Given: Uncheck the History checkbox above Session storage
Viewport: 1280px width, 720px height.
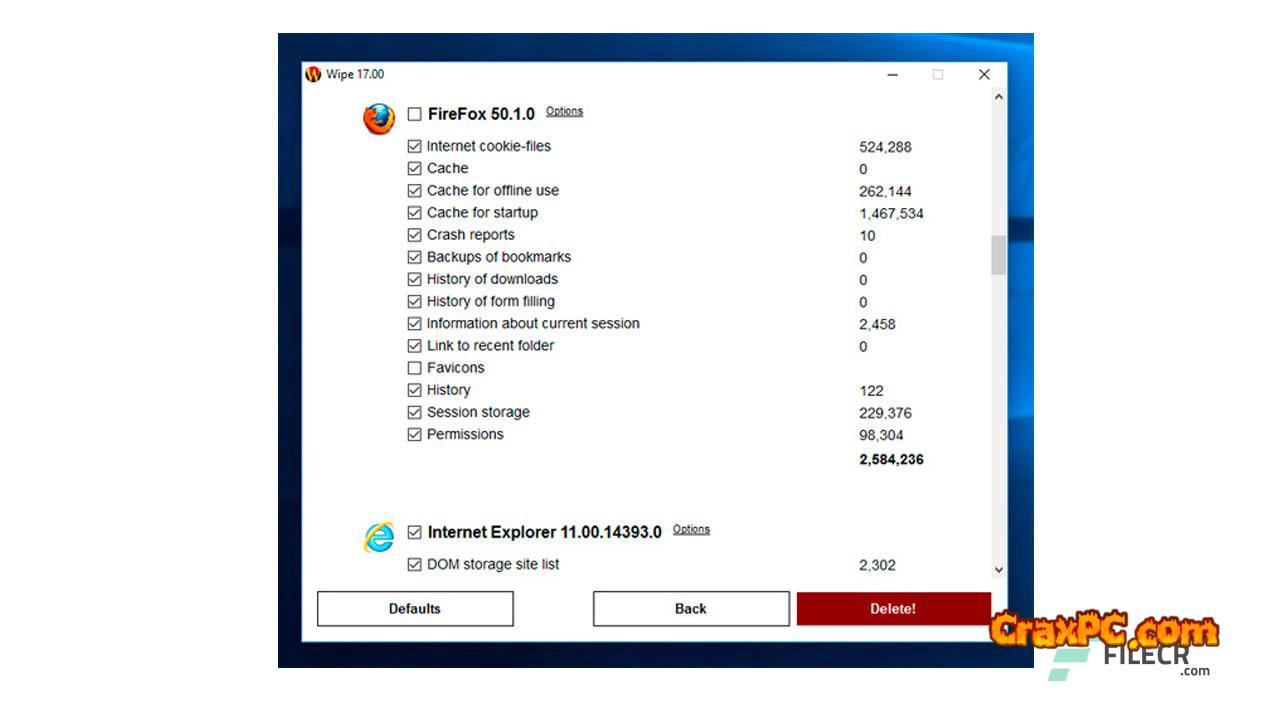Looking at the screenshot, I should click(414, 390).
